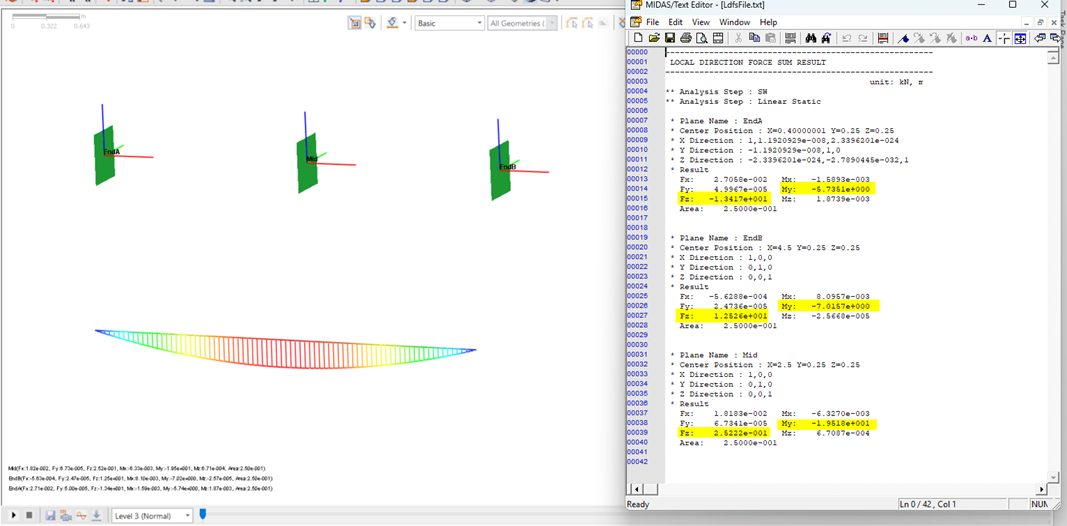Open the Level 3 (Normal) dropdown
The height and width of the screenshot is (526, 1067).
point(152,516)
